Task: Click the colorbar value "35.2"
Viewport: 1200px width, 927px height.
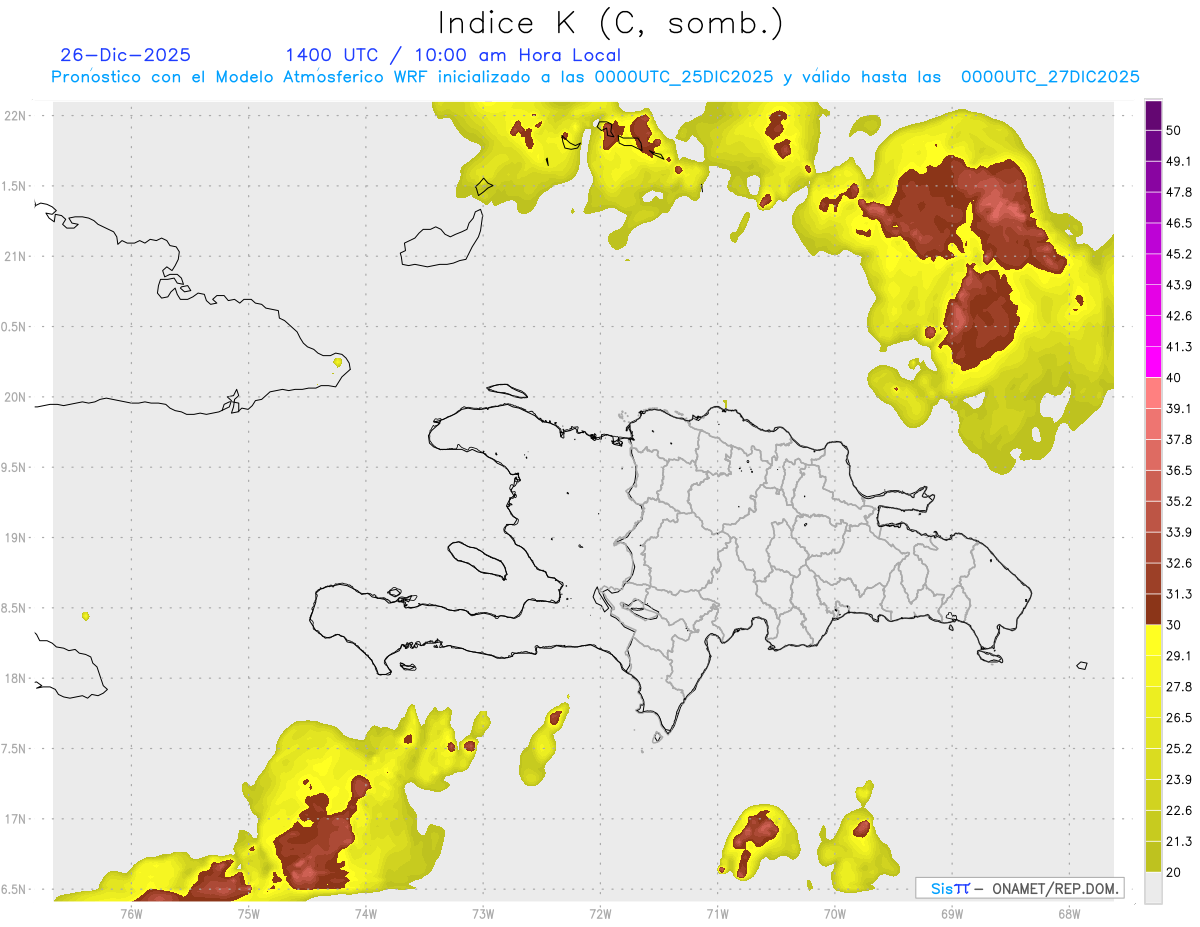Action: coord(1179,501)
